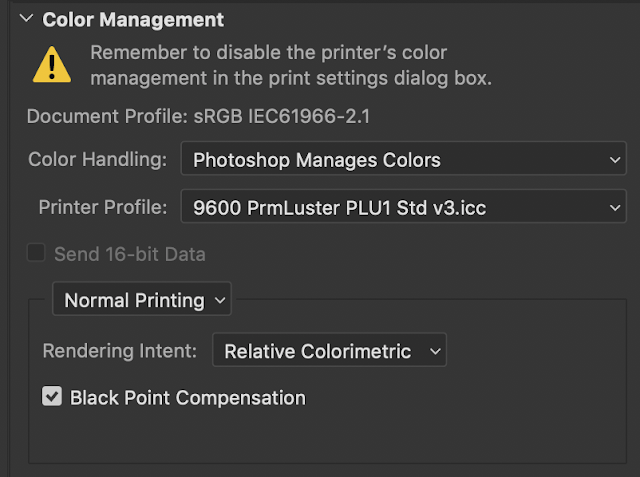
Task: Click the Color Management section heading
Action: coord(133,19)
